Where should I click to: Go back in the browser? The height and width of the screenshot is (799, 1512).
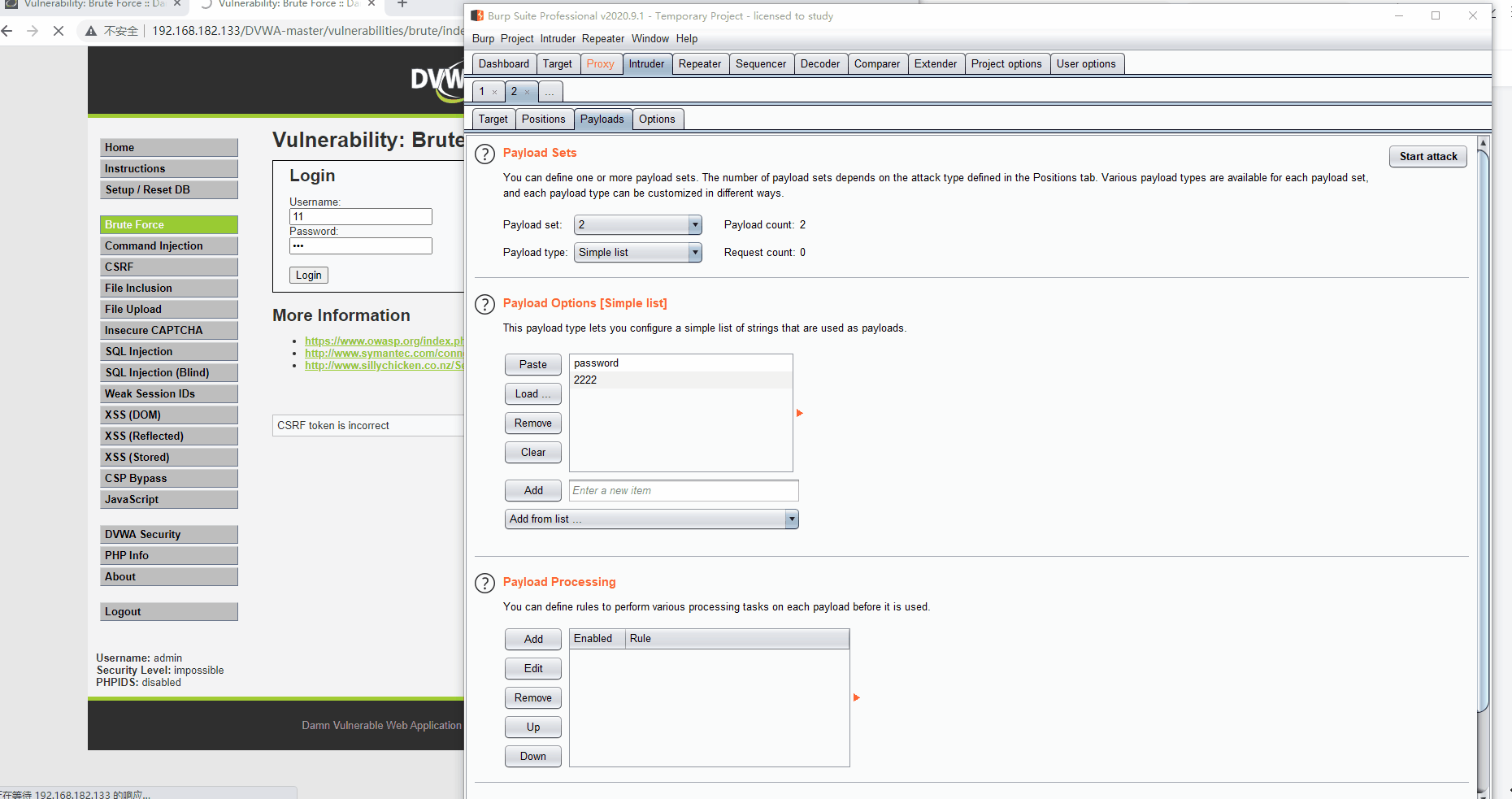click(x=7, y=31)
